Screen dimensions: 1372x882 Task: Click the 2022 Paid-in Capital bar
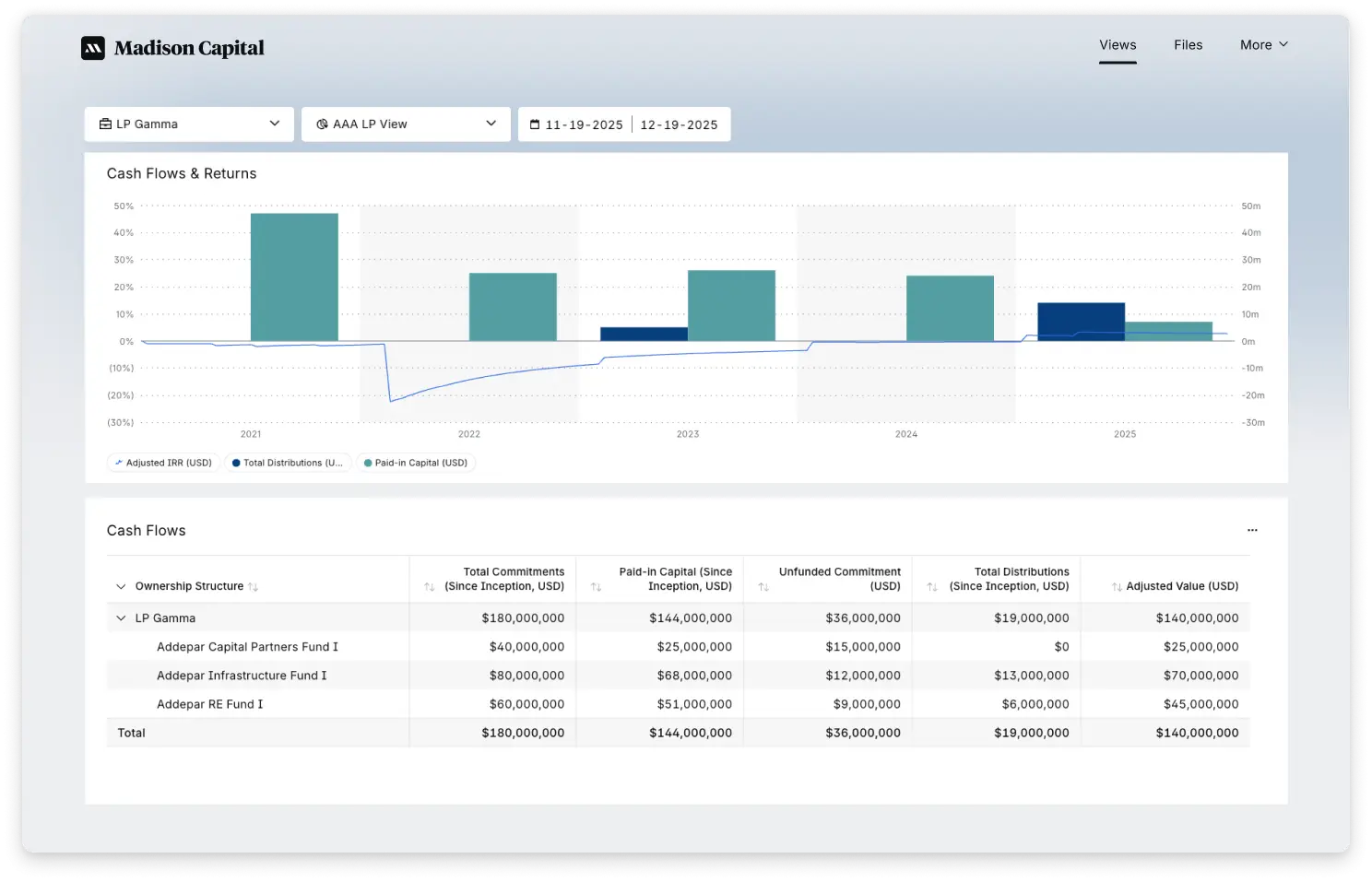coord(513,307)
